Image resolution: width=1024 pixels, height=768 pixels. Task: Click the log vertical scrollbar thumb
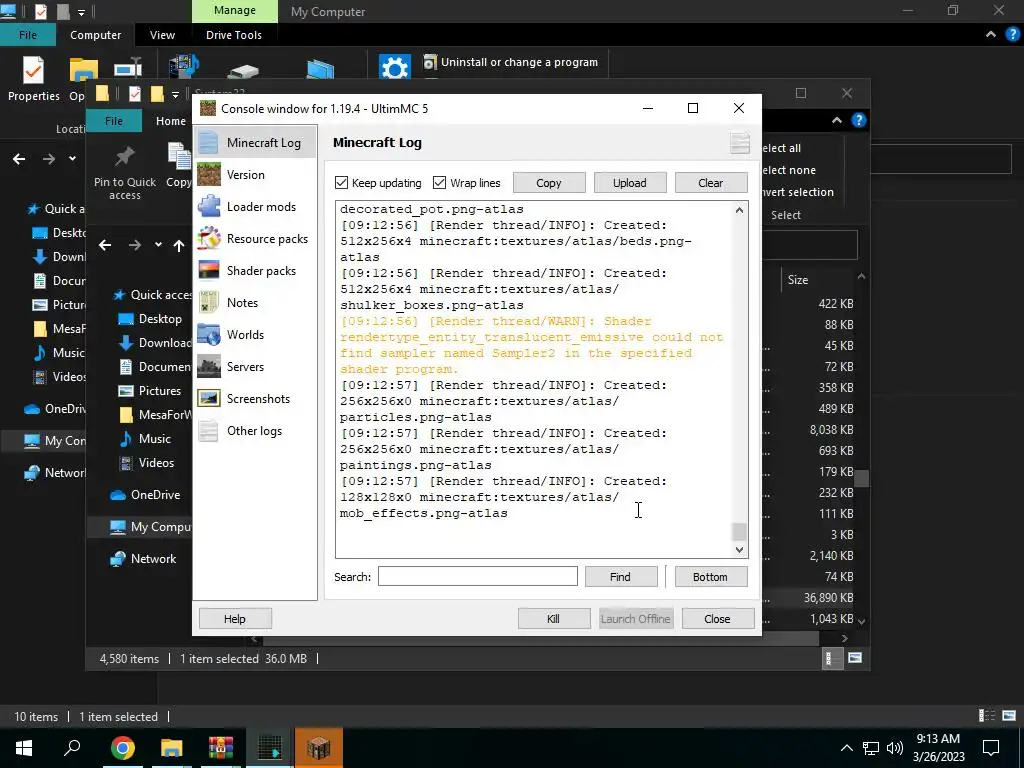(x=739, y=532)
